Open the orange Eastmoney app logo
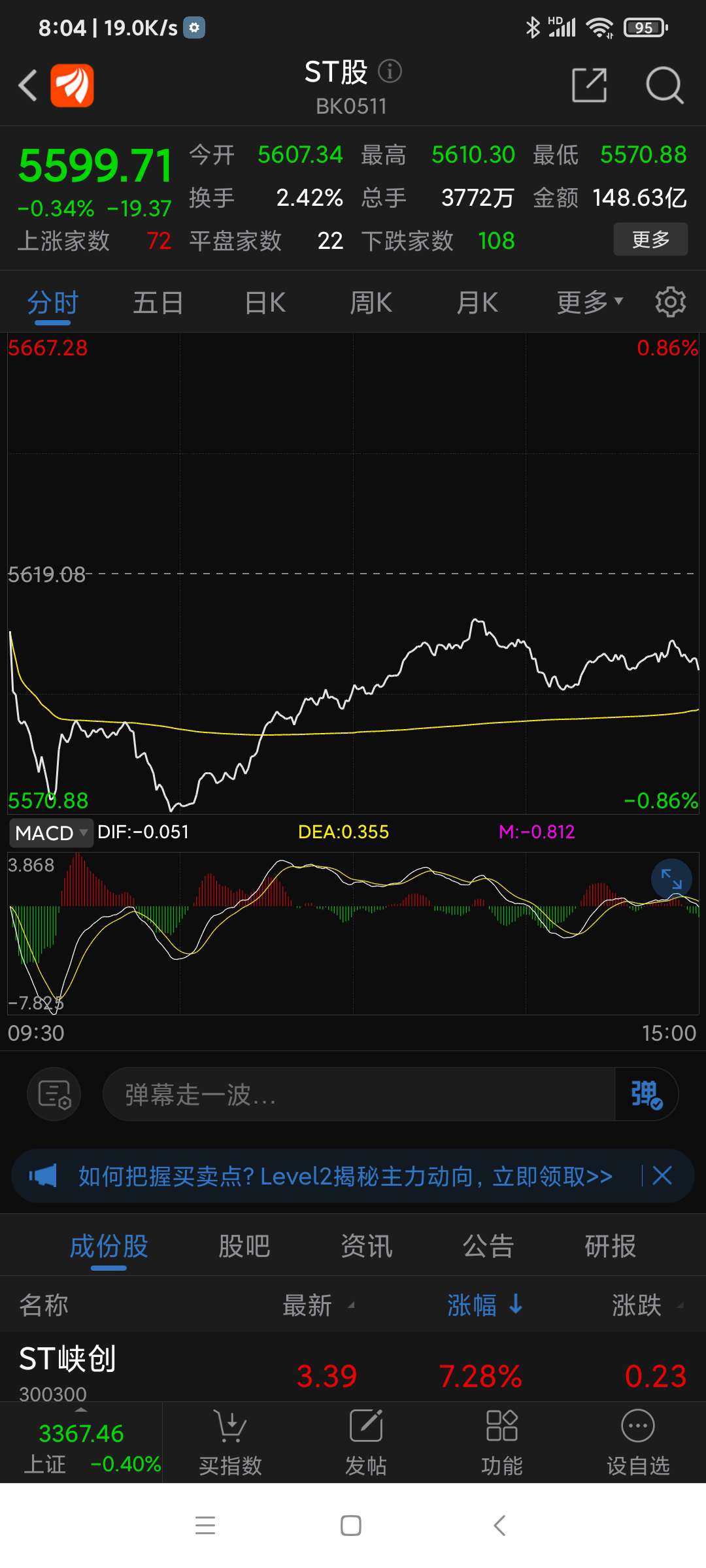The image size is (706, 1568). 72,86
